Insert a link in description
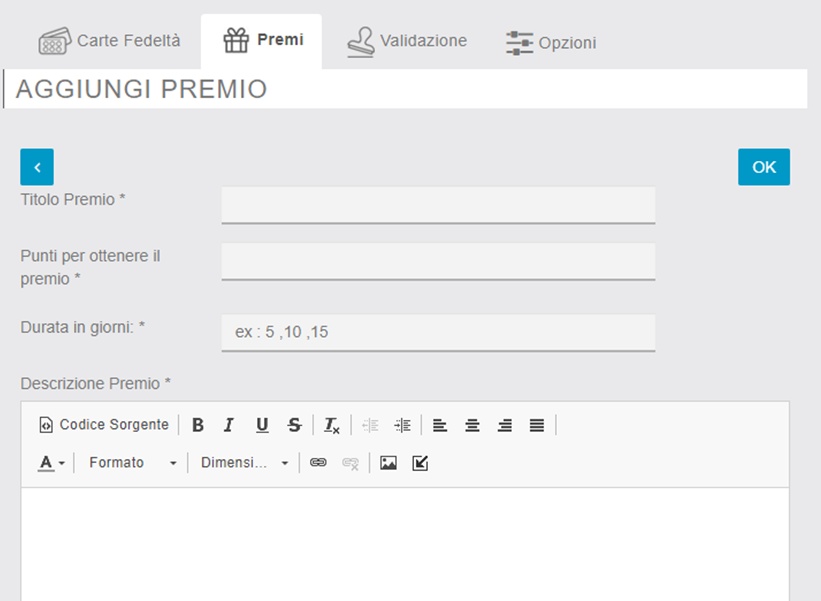 (318, 463)
